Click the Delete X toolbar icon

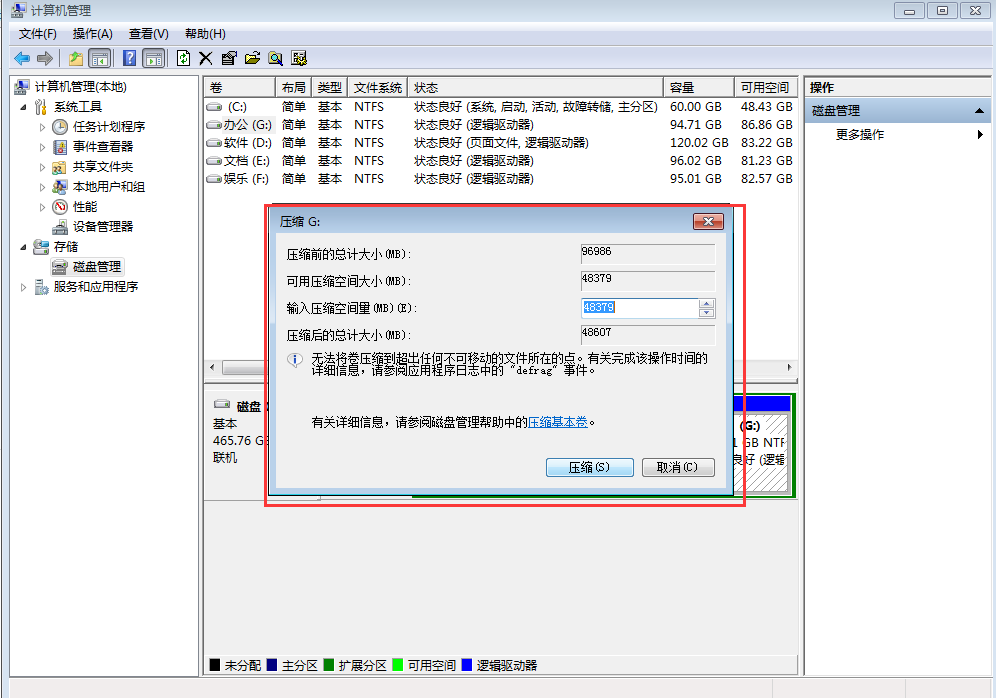(205, 58)
